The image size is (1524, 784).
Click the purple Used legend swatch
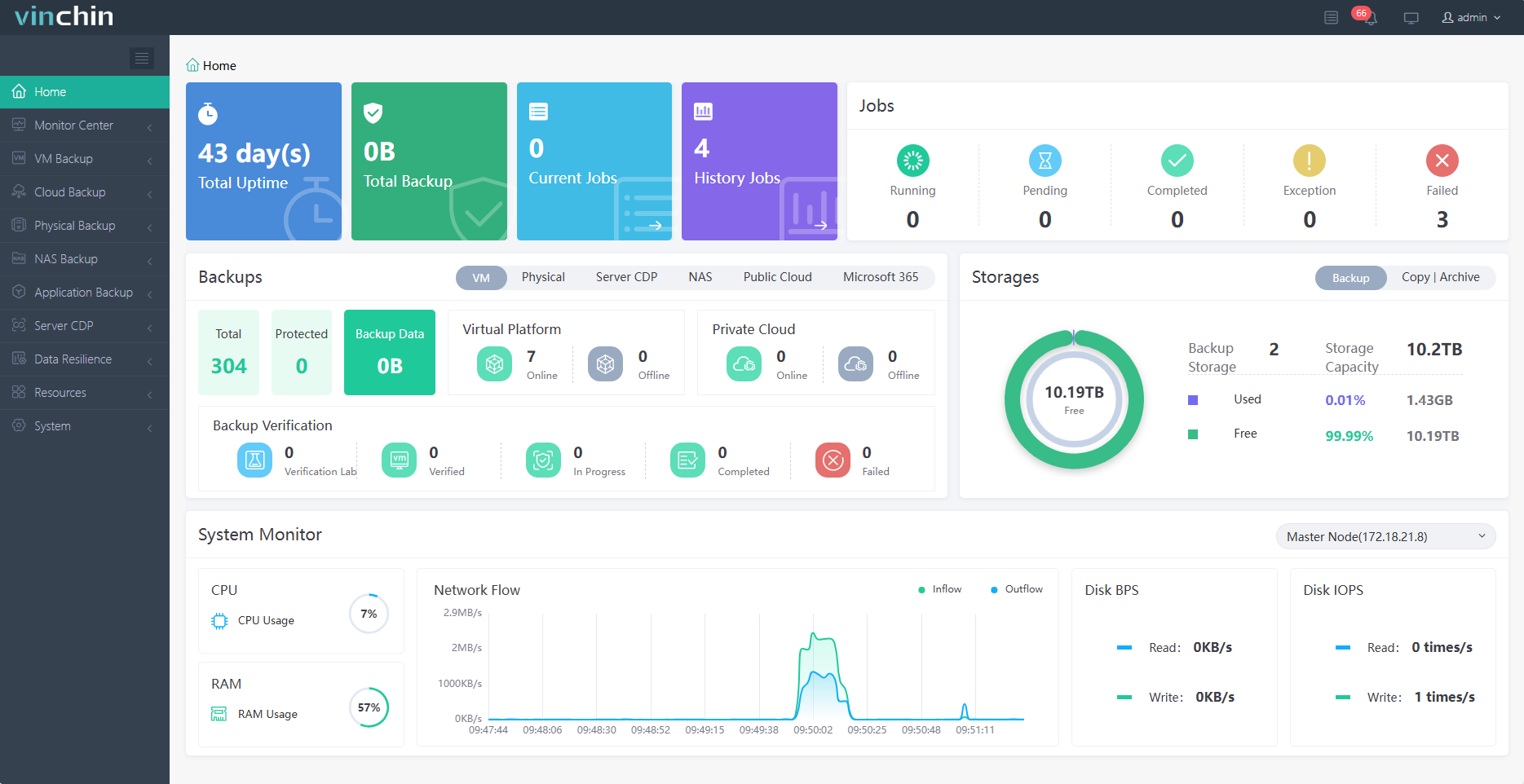pos(1193,400)
